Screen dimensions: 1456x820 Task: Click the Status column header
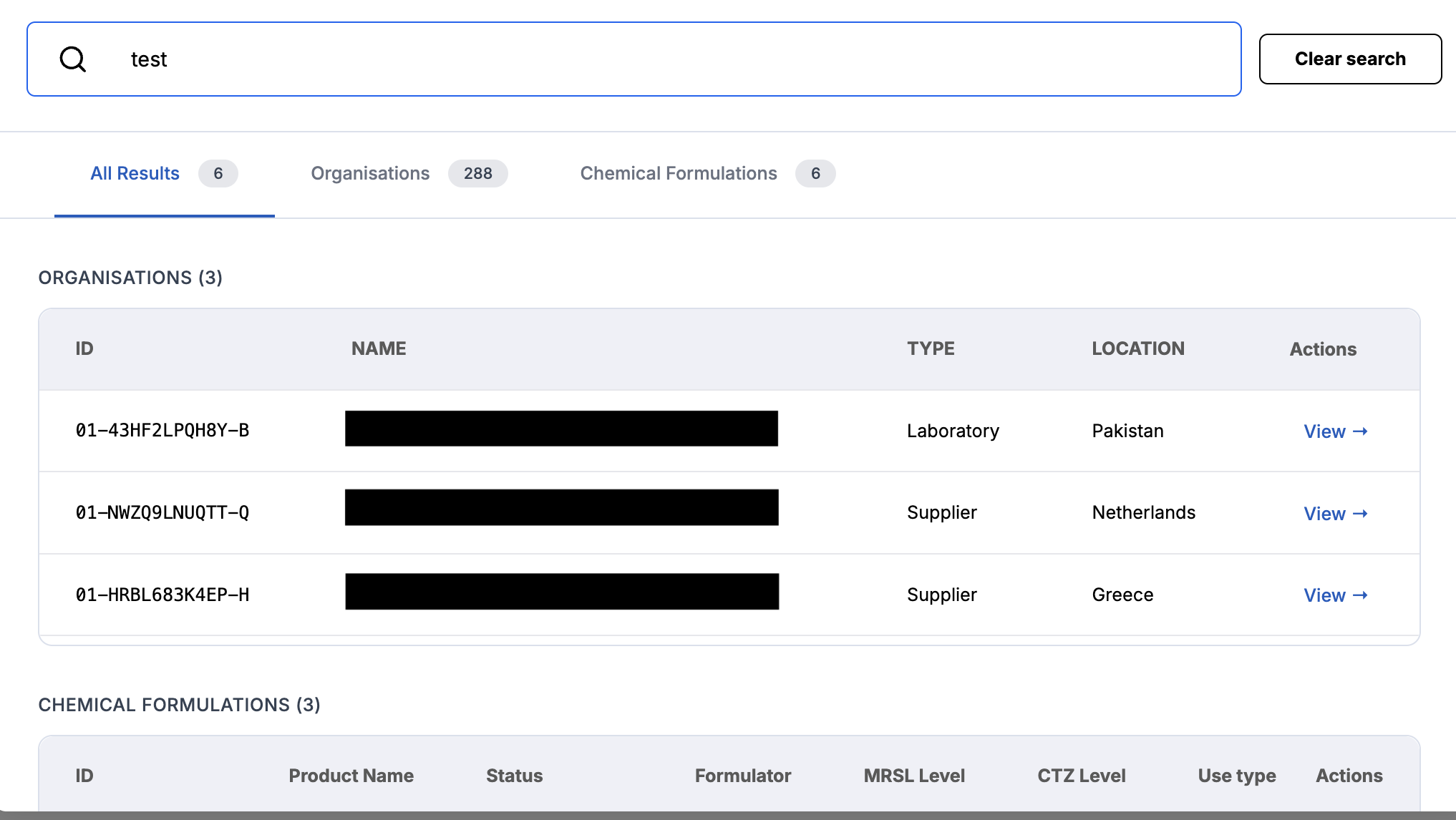point(514,776)
